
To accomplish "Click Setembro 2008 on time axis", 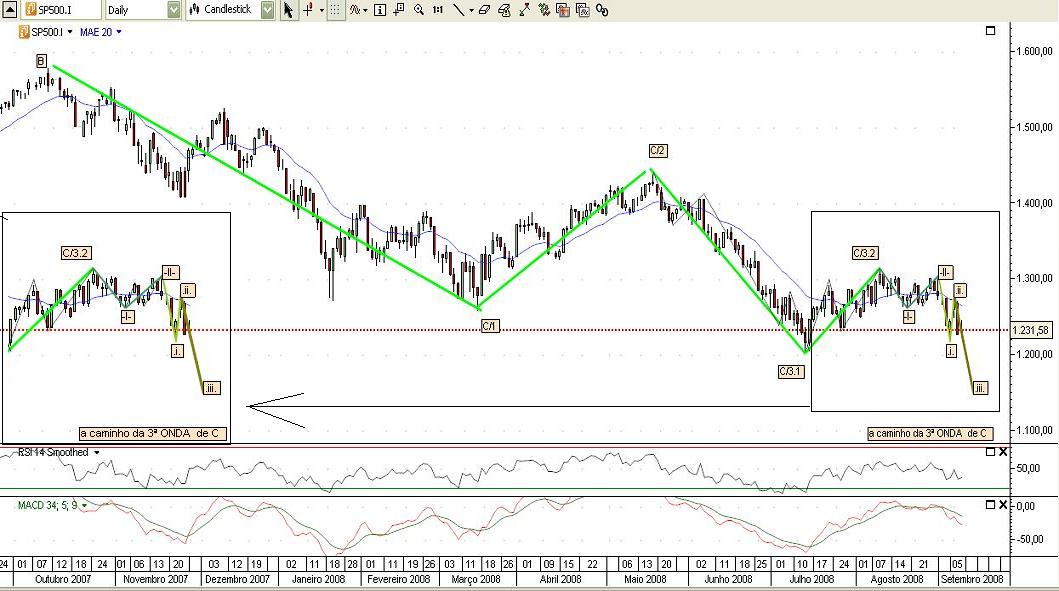I will [x=972, y=579].
